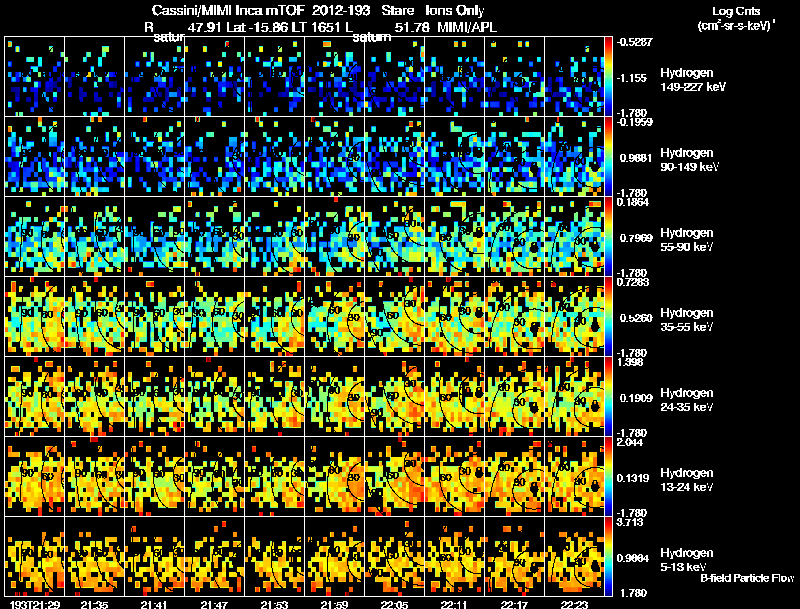Click the '21:53' time axis label
Screen dimensions: 800x609
(x=274, y=604)
